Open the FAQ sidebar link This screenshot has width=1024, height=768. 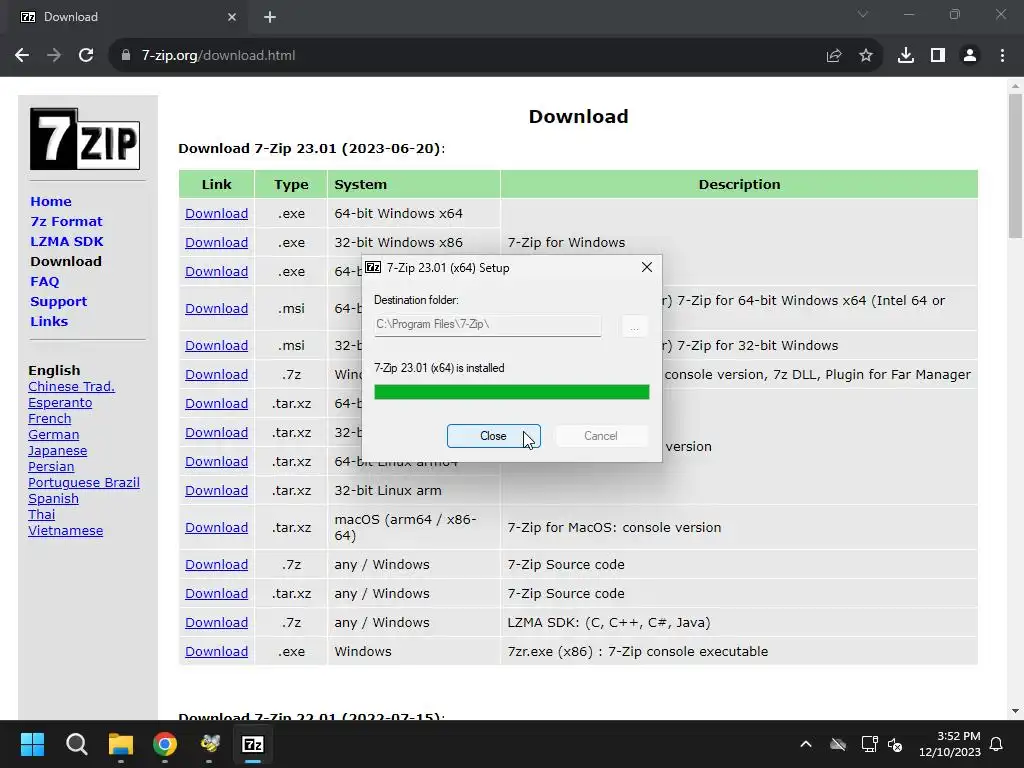tap(44, 281)
